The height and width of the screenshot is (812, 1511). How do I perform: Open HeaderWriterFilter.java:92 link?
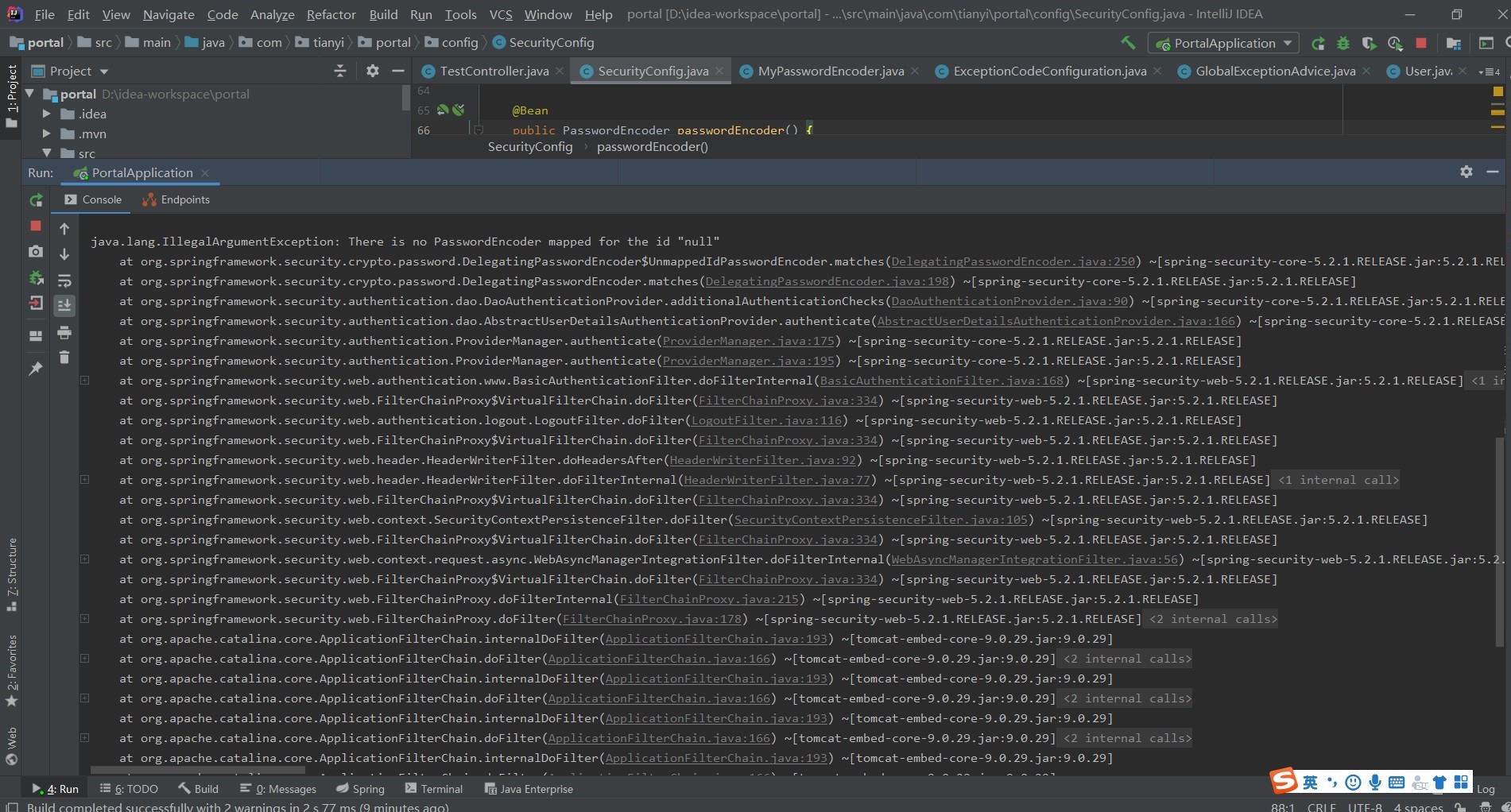(763, 460)
